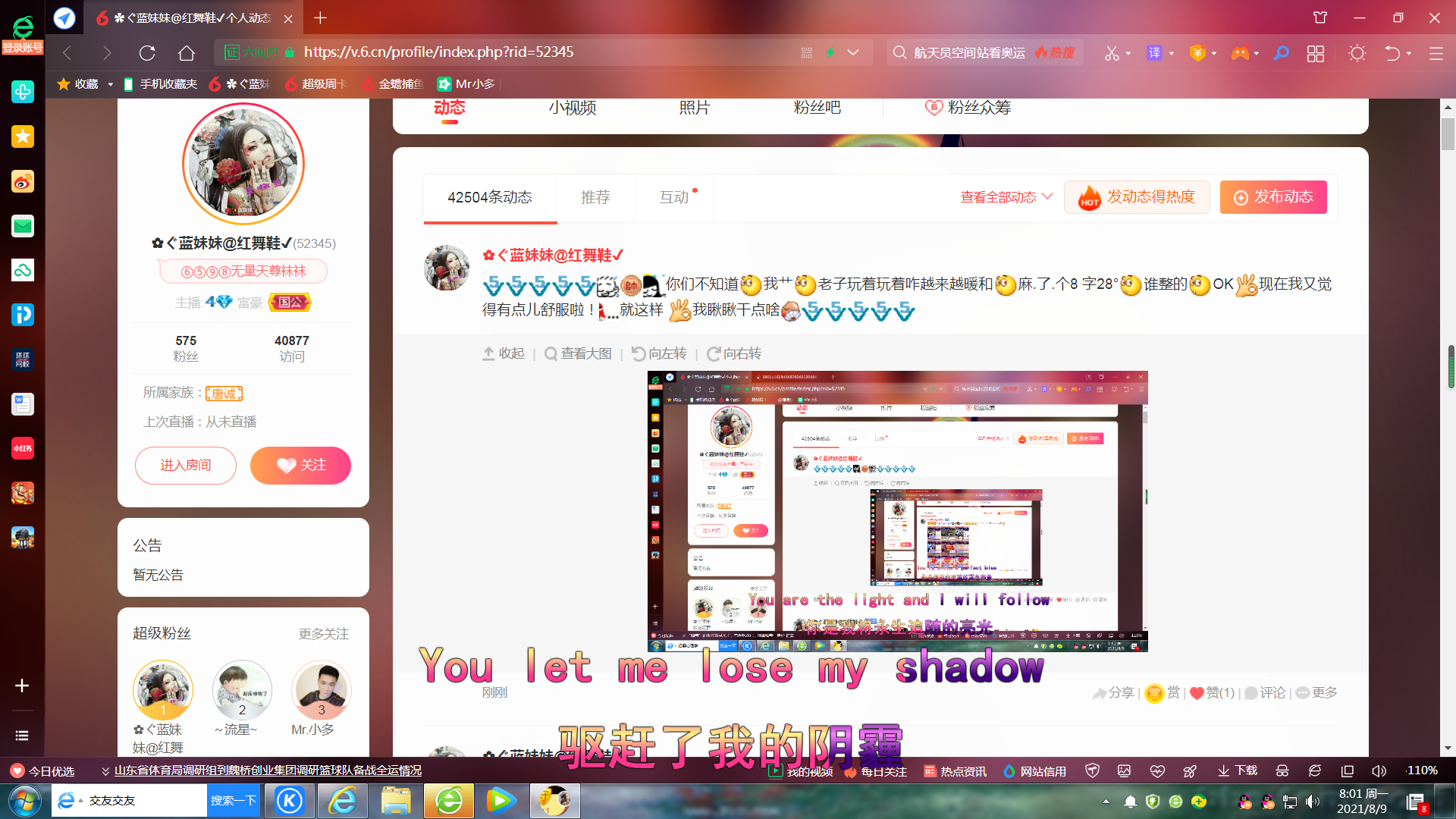Switch to the 小视频 tab
The width and height of the screenshot is (1456, 819).
[x=573, y=108]
